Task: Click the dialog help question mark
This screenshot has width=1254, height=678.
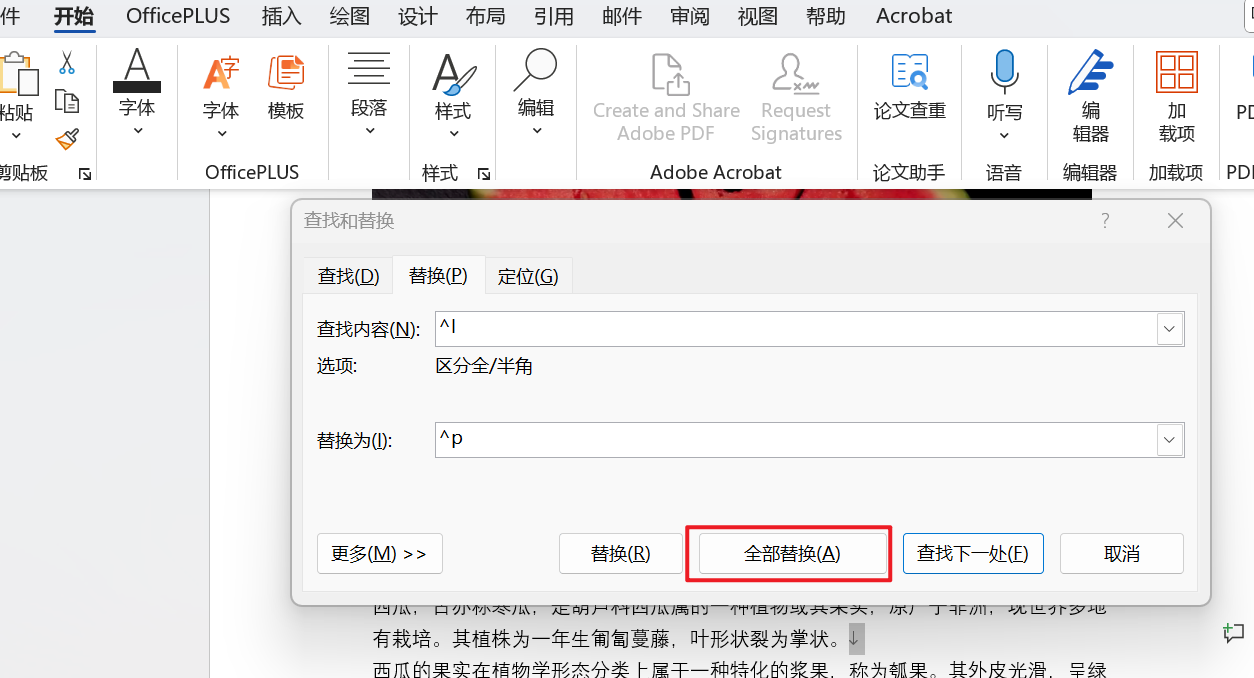Action: pos(1105,221)
